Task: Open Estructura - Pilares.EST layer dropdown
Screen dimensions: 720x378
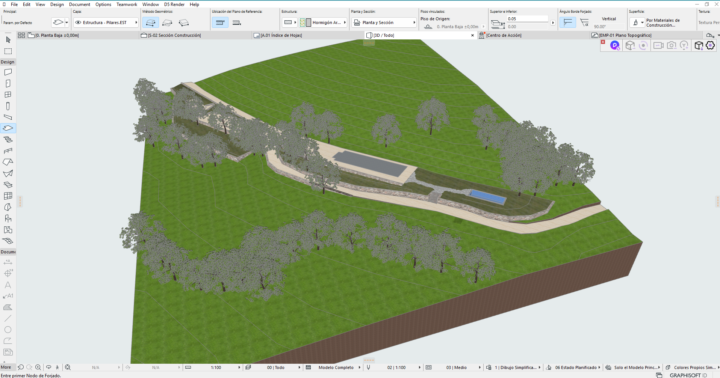Action: click(x=106, y=23)
